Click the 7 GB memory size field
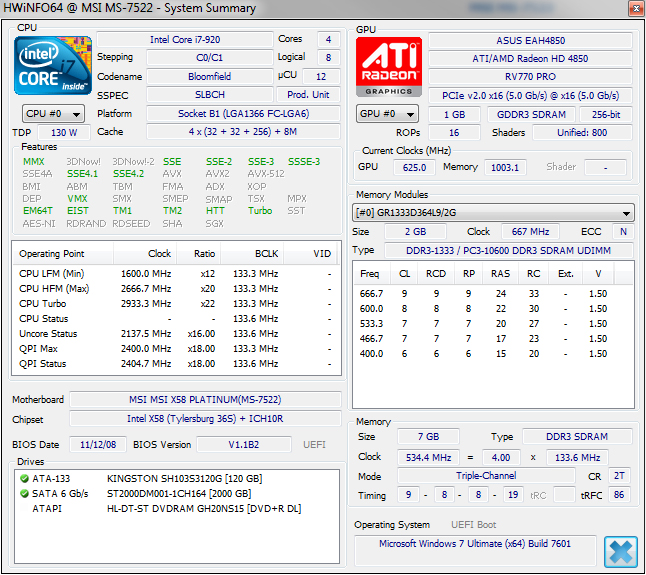The width and height of the screenshot is (646, 575). coord(428,437)
